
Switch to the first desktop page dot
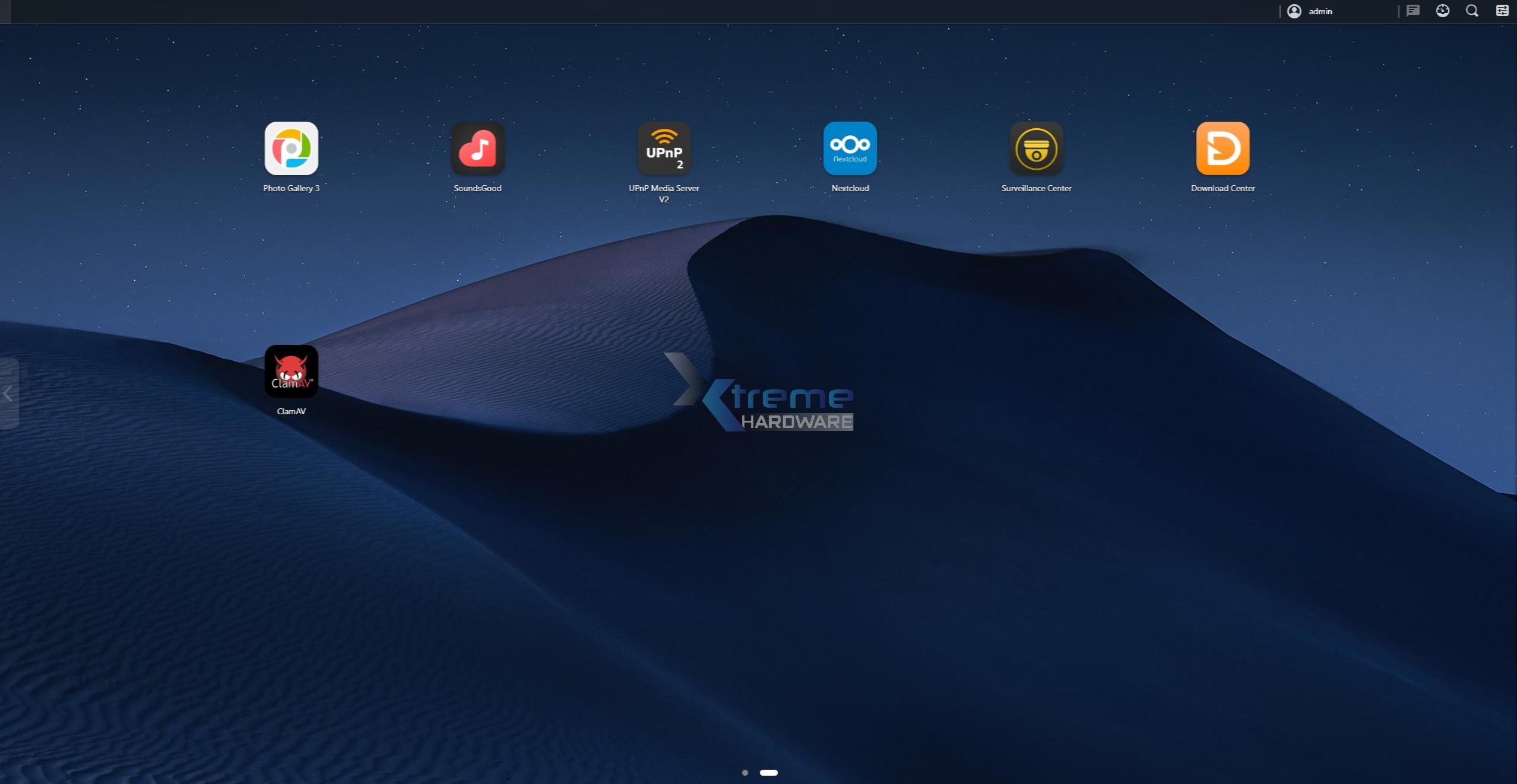tap(745, 773)
